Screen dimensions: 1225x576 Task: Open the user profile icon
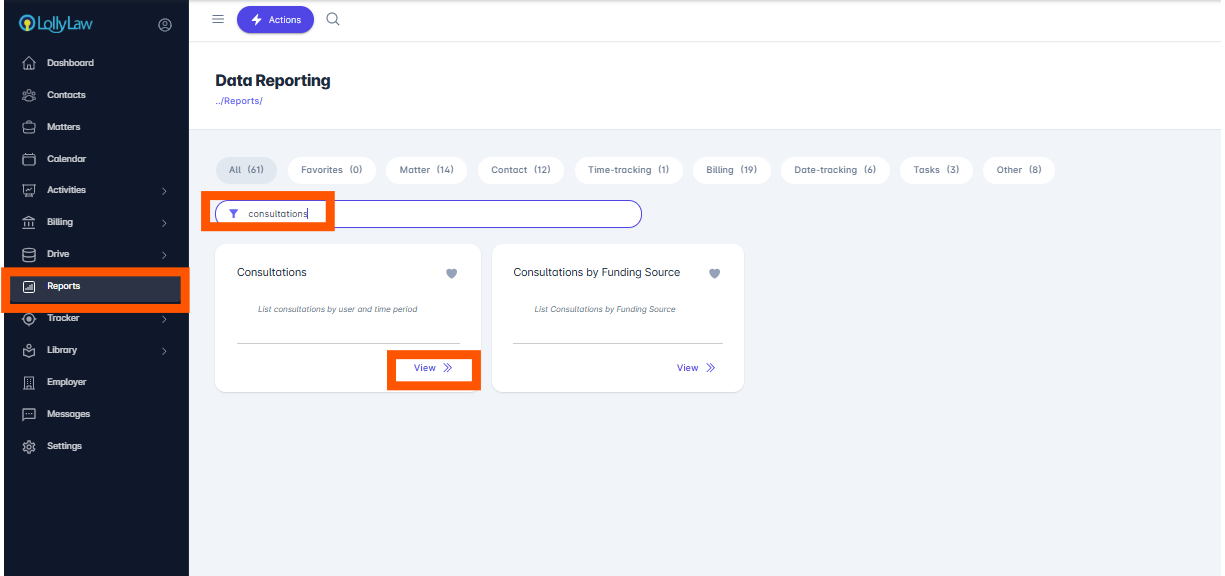[165, 25]
